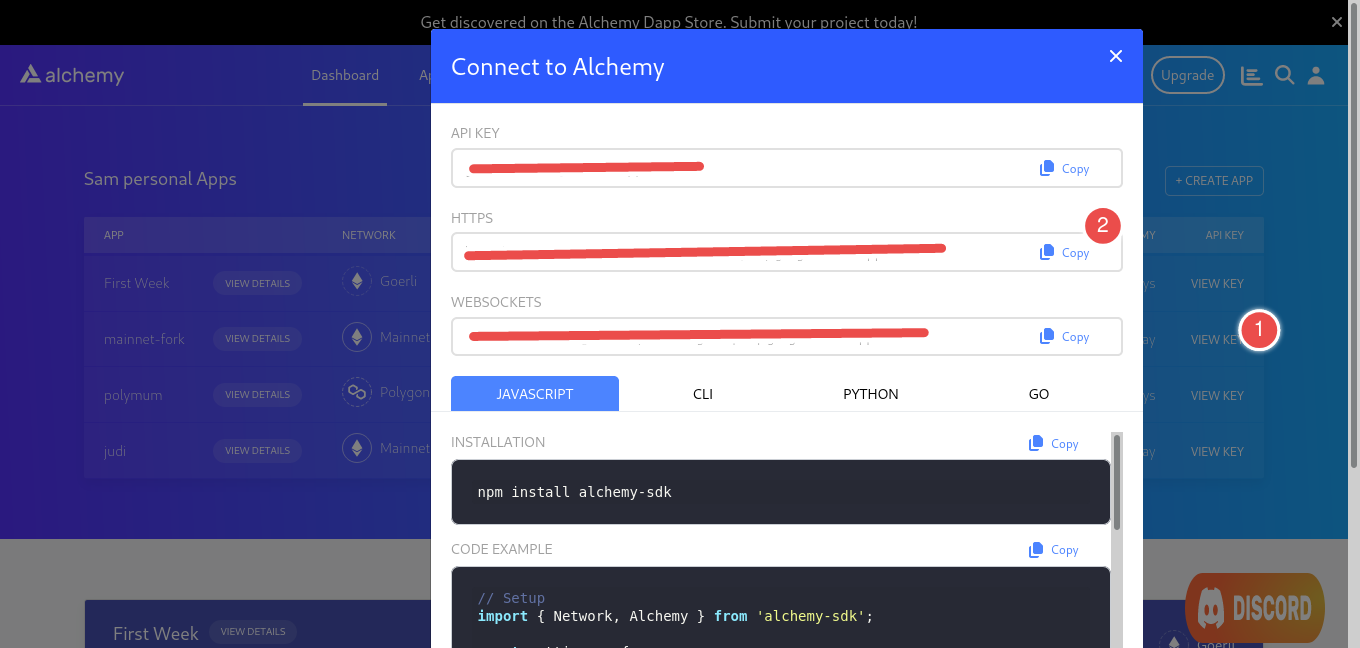The height and width of the screenshot is (648, 1360).
Task: Click the NETWORK column header
Action: [369, 235]
